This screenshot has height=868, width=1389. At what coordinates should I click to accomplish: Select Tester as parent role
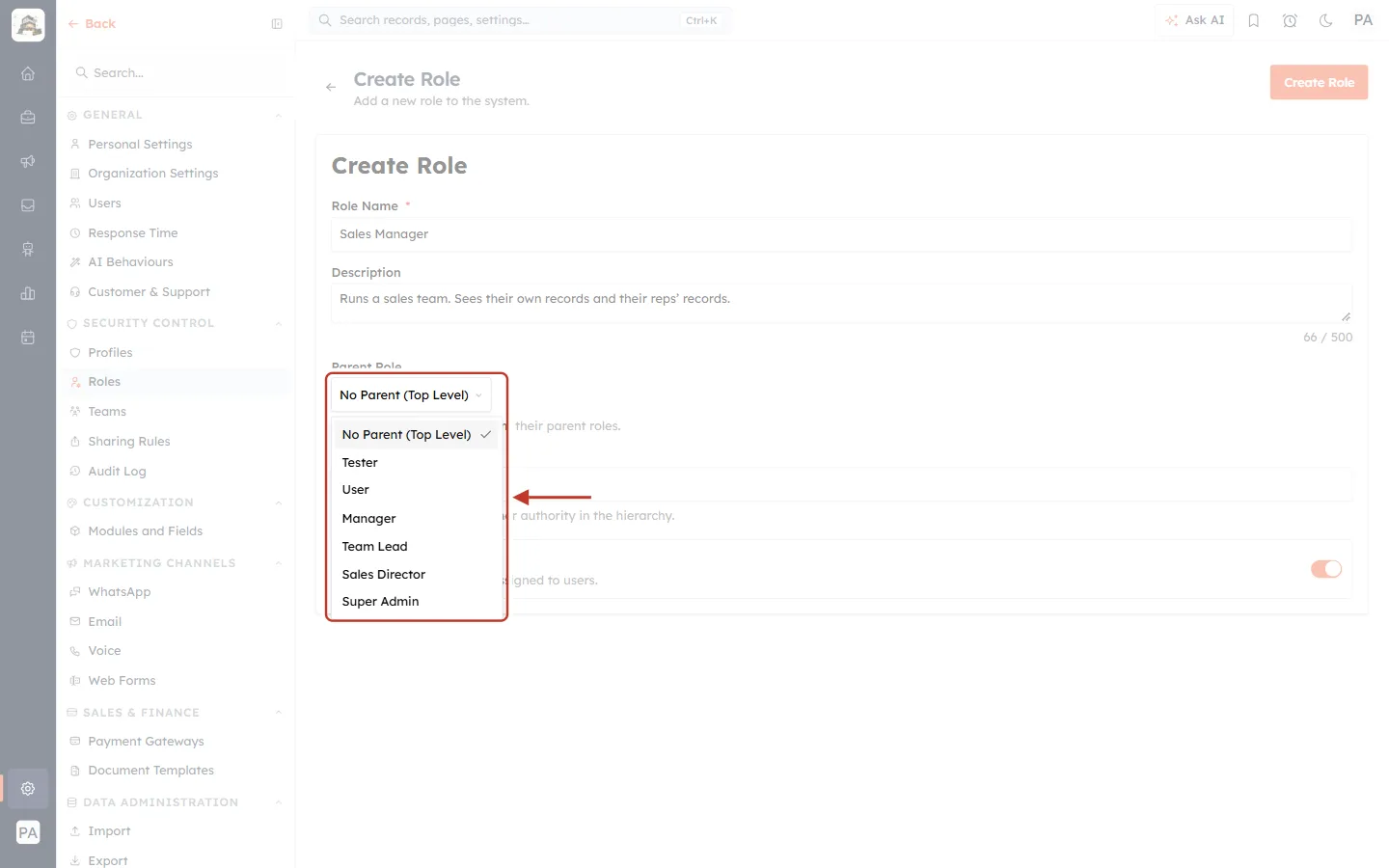pyautogui.click(x=416, y=463)
